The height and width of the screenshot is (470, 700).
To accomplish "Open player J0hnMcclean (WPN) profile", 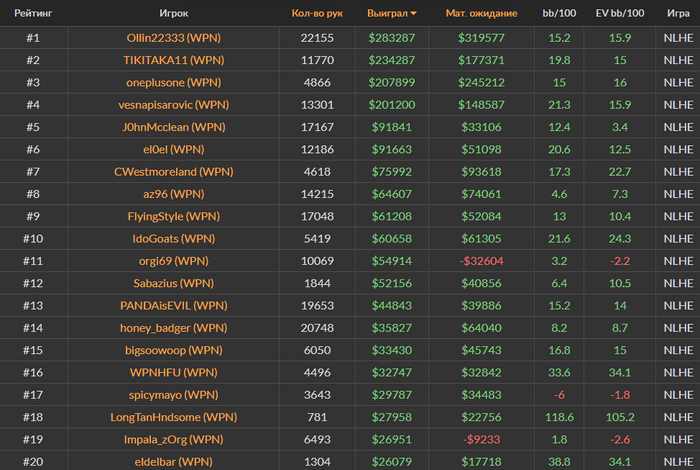I will (x=174, y=127).
